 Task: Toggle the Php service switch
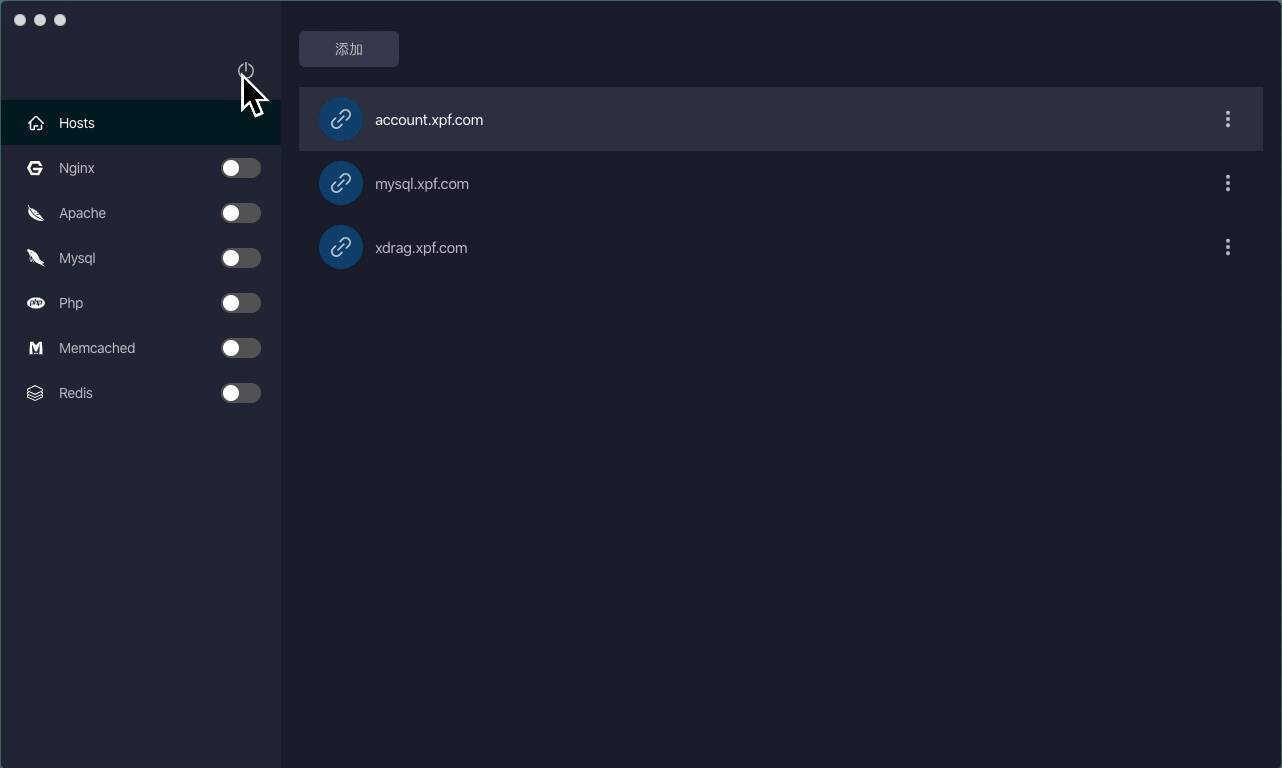[241, 303]
